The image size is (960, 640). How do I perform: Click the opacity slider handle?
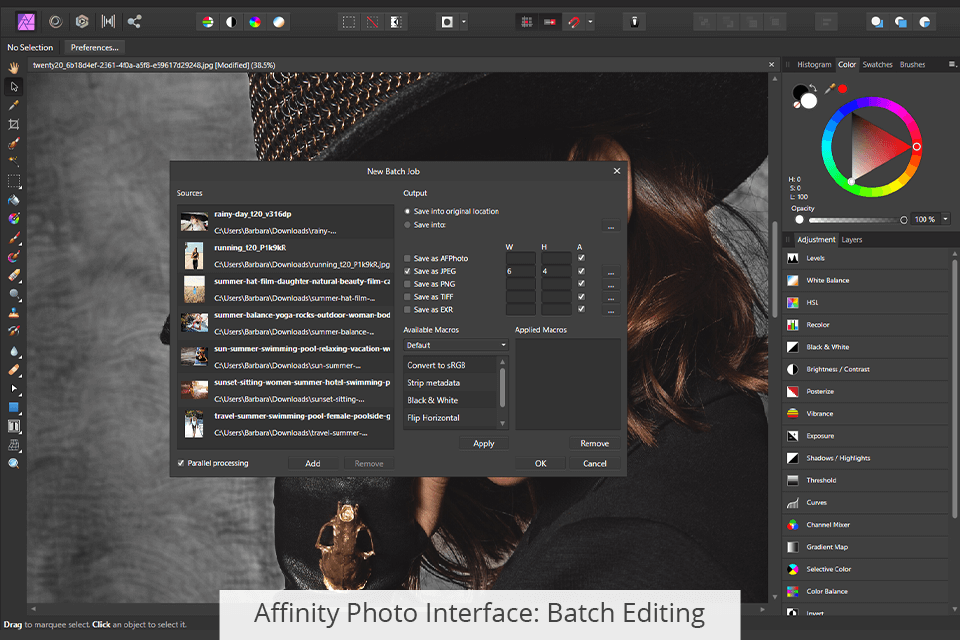coord(903,220)
